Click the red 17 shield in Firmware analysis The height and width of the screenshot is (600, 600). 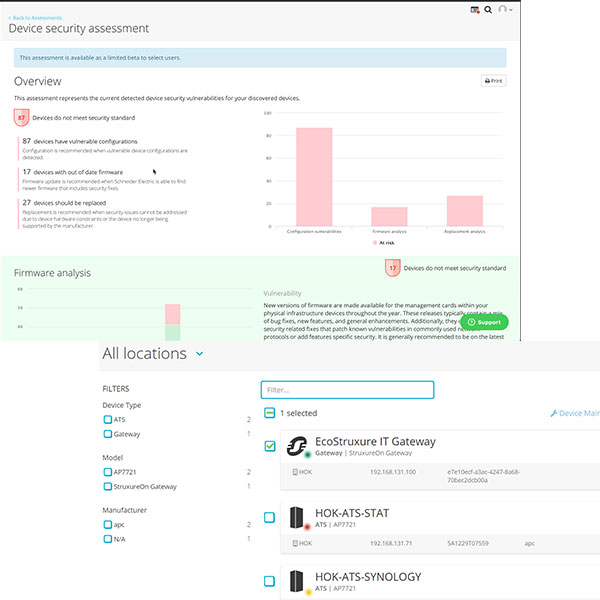pos(393,268)
